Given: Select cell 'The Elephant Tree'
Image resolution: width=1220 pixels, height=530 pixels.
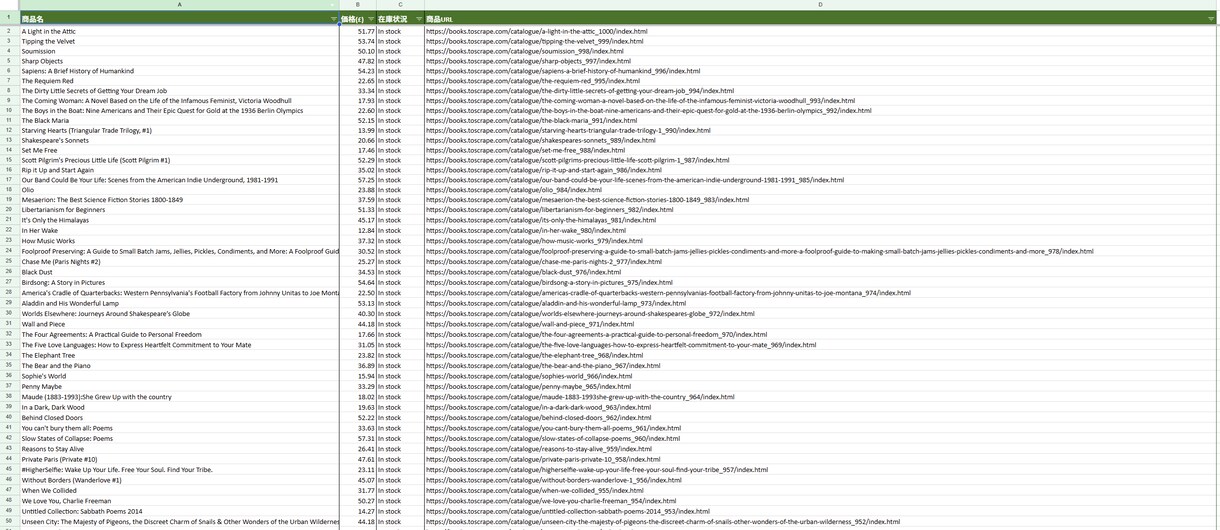Looking at the screenshot, I should tap(179, 355).
